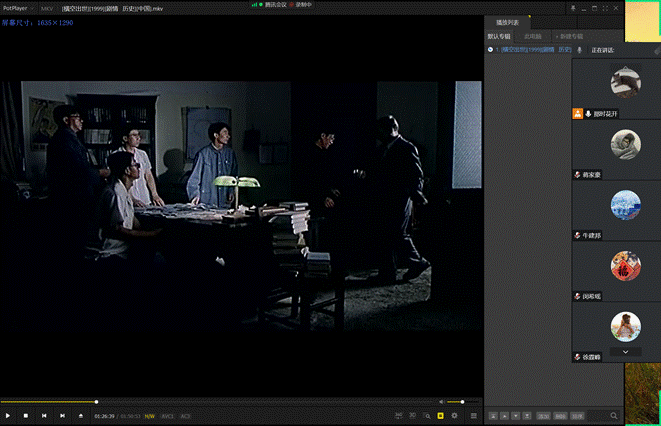The height and width of the screenshot is (426, 661).
Task: Click the playlist search magnifier icon
Action: (614, 415)
